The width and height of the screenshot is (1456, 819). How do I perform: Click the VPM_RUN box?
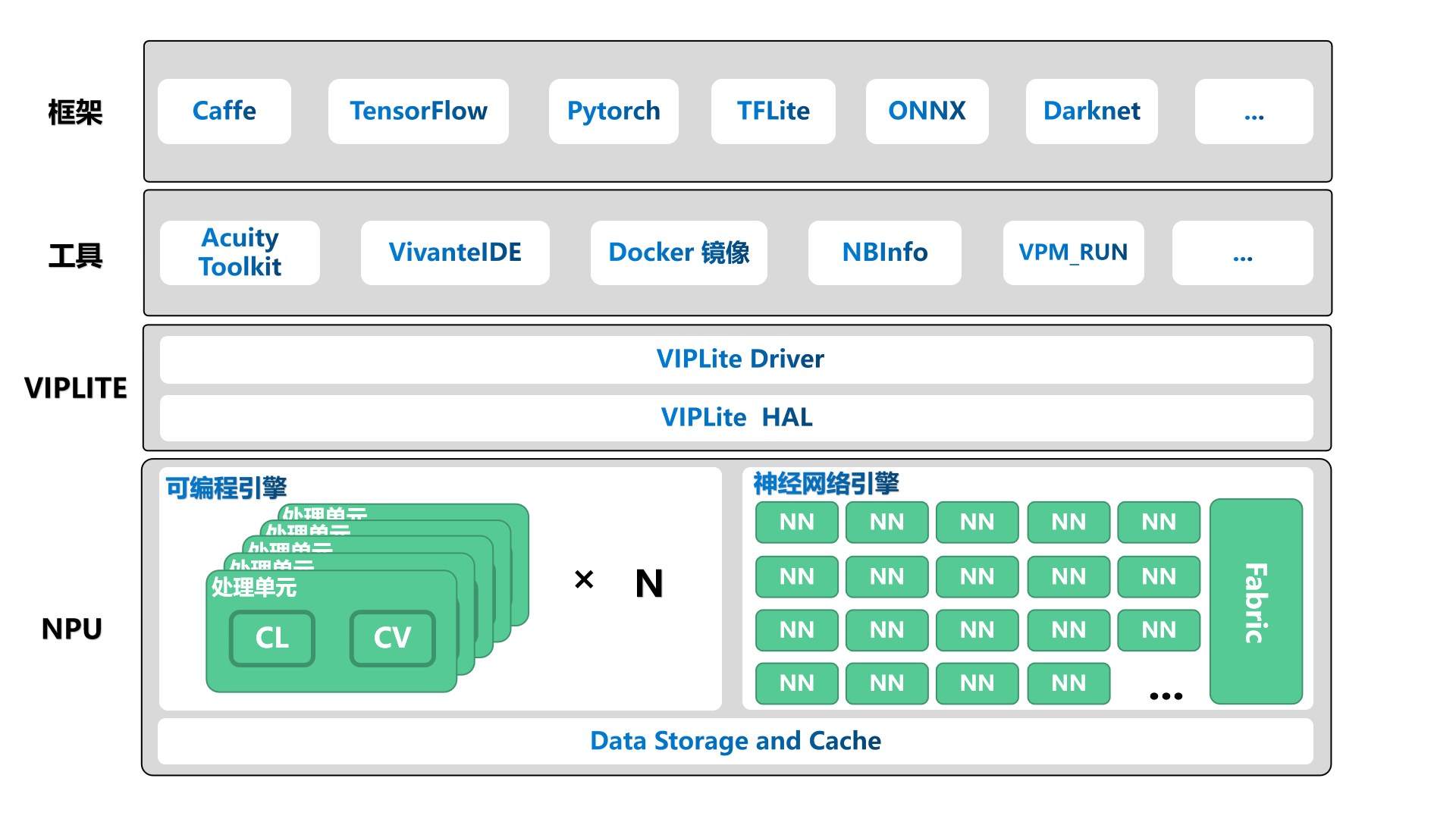click(x=1073, y=253)
